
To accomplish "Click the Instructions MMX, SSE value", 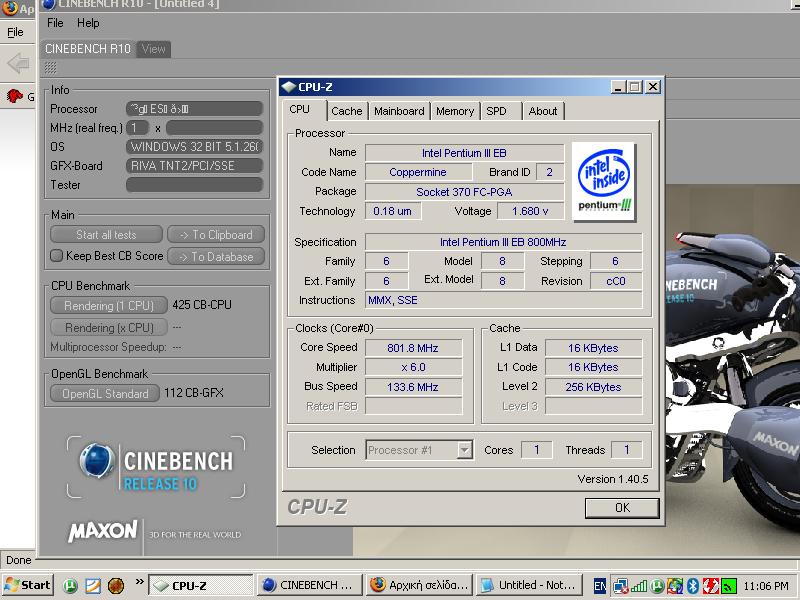I will 504,300.
